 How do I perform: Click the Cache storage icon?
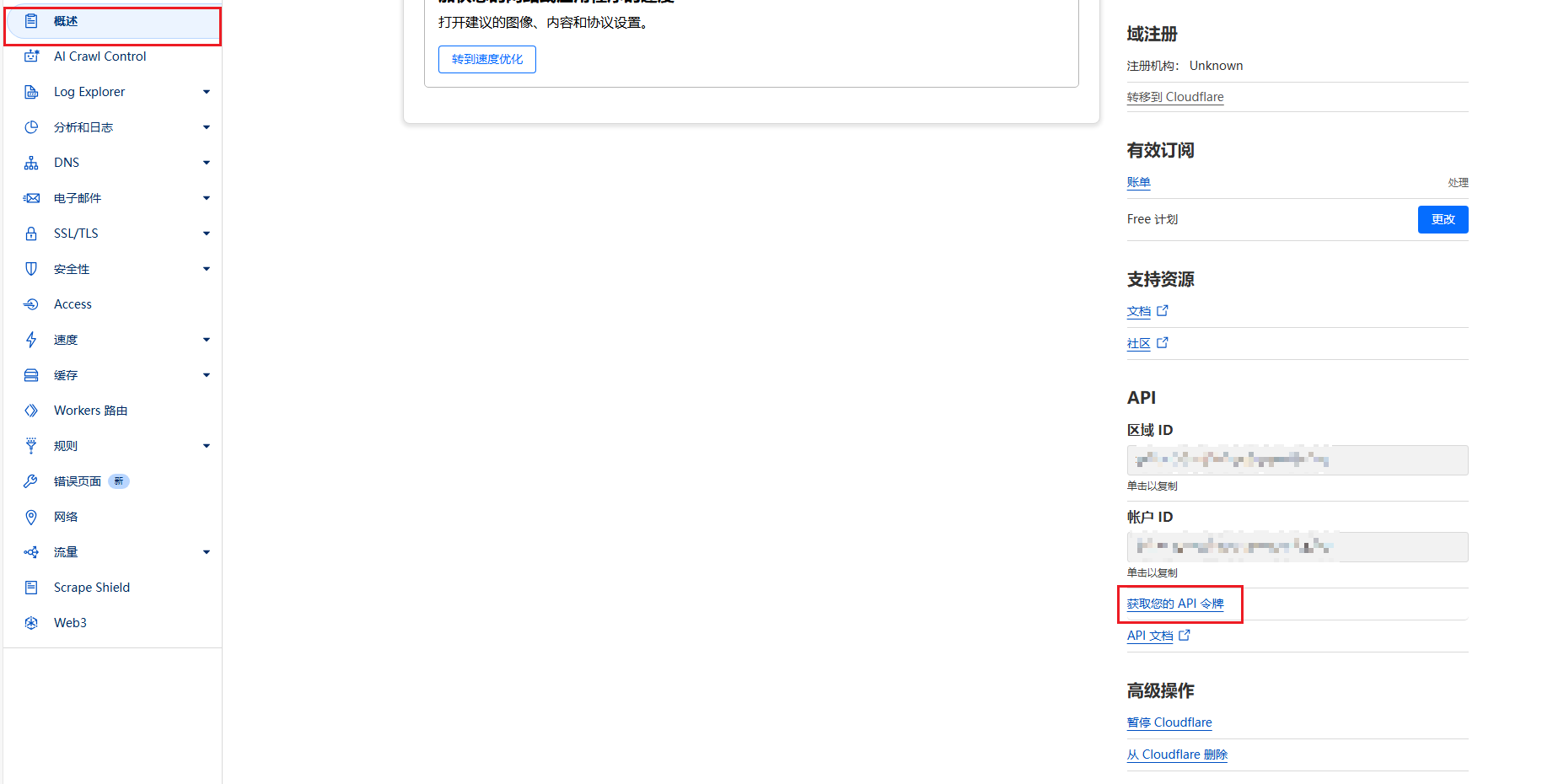[x=31, y=375]
